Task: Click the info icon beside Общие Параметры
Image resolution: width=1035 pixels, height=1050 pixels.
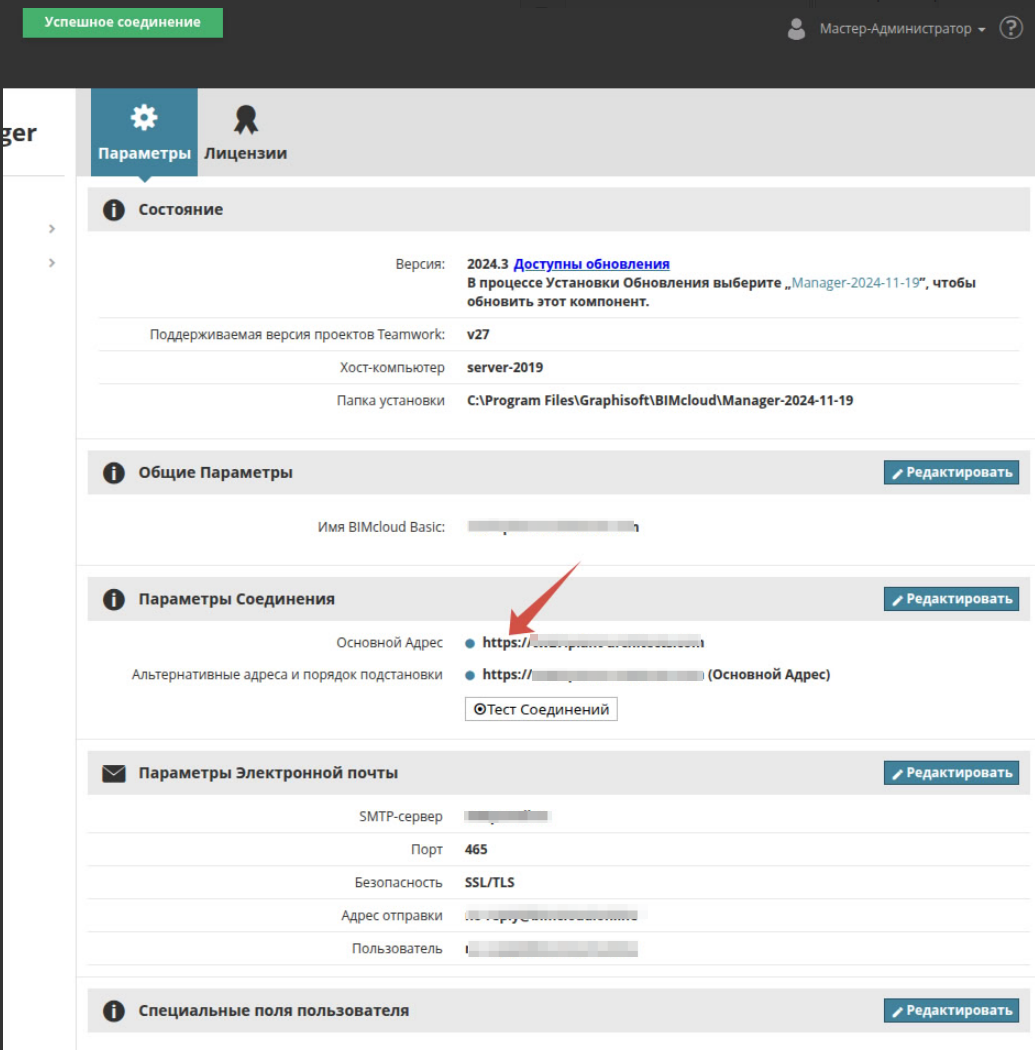Action: click(x=114, y=472)
